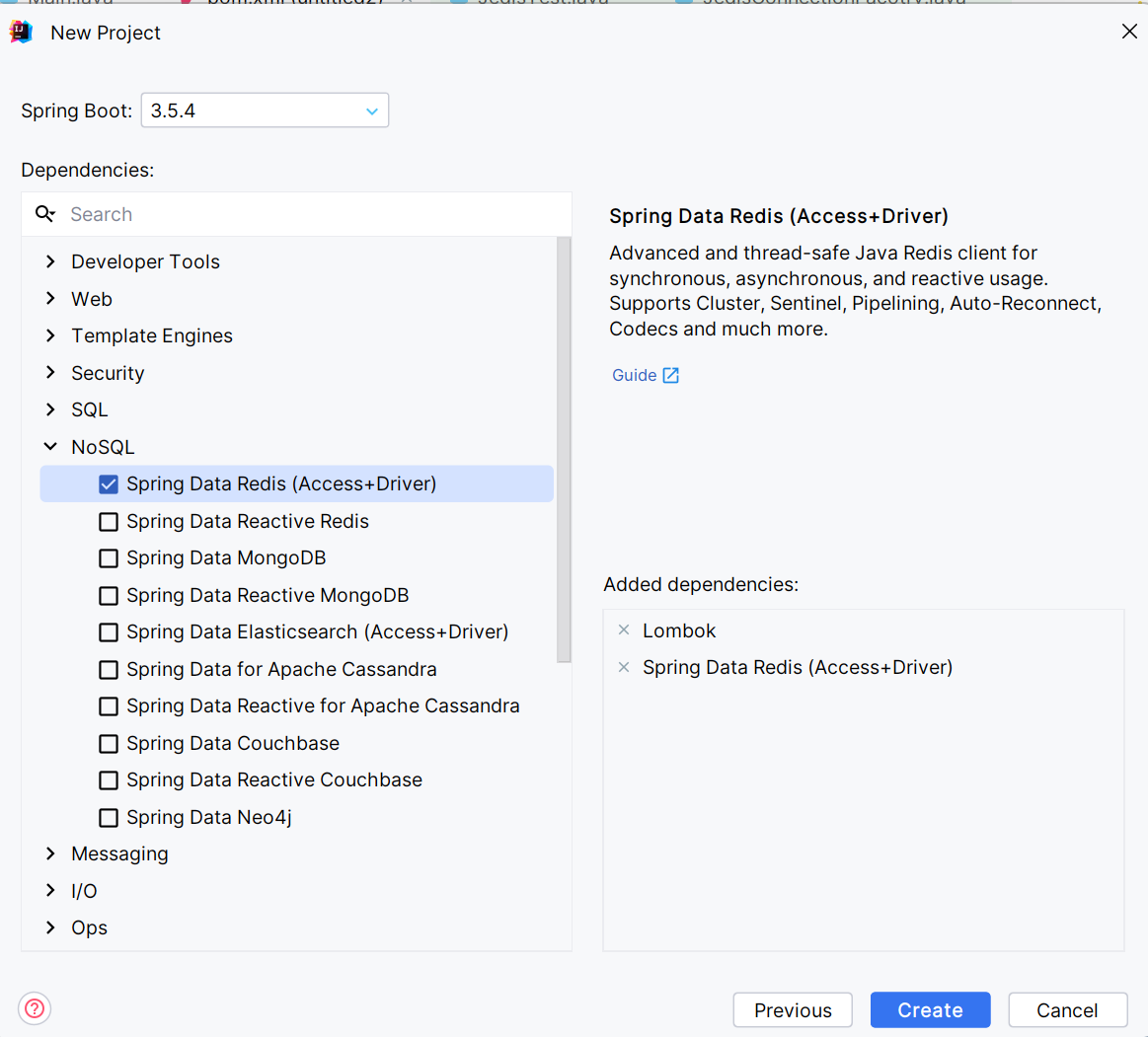Tick Spring Data Reactive MongoDB checkbox
This screenshot has width=1148, height=1037.
tap(109, 596)
